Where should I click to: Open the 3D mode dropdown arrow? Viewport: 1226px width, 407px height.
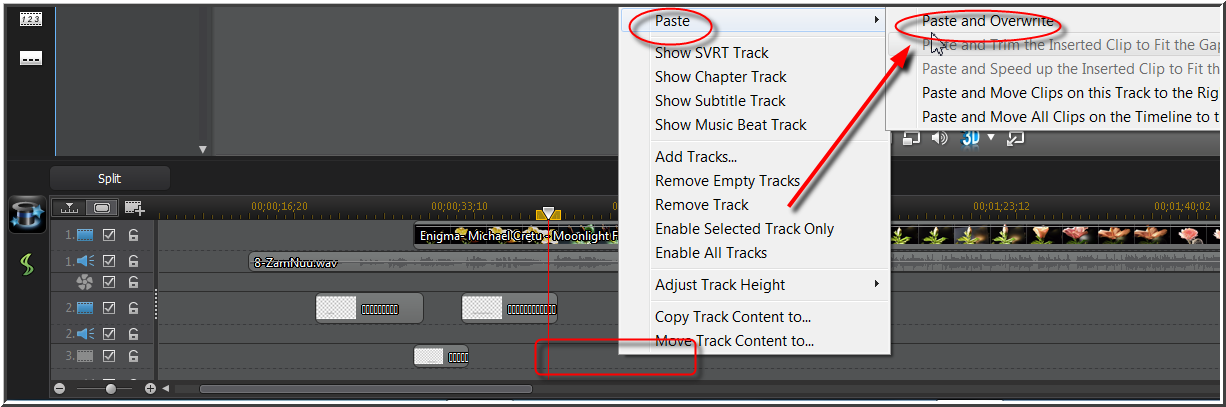tap(992, 138)
